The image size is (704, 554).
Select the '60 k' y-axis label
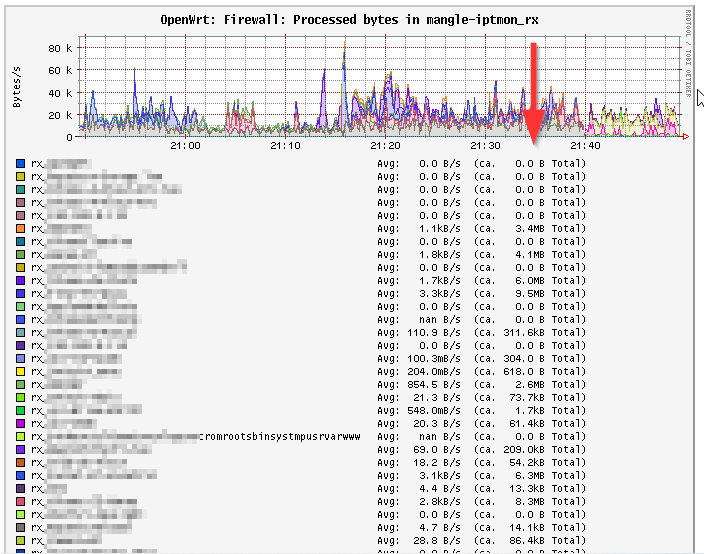coord(60,70)
